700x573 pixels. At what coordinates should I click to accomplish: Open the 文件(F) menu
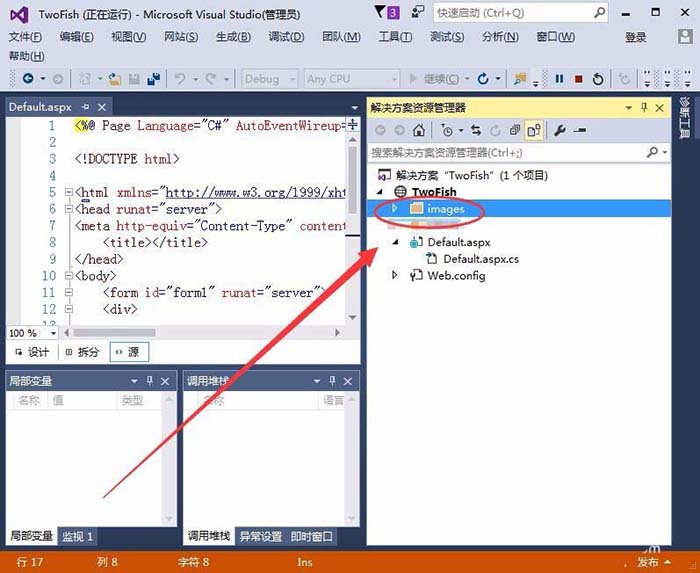(25, 37)
